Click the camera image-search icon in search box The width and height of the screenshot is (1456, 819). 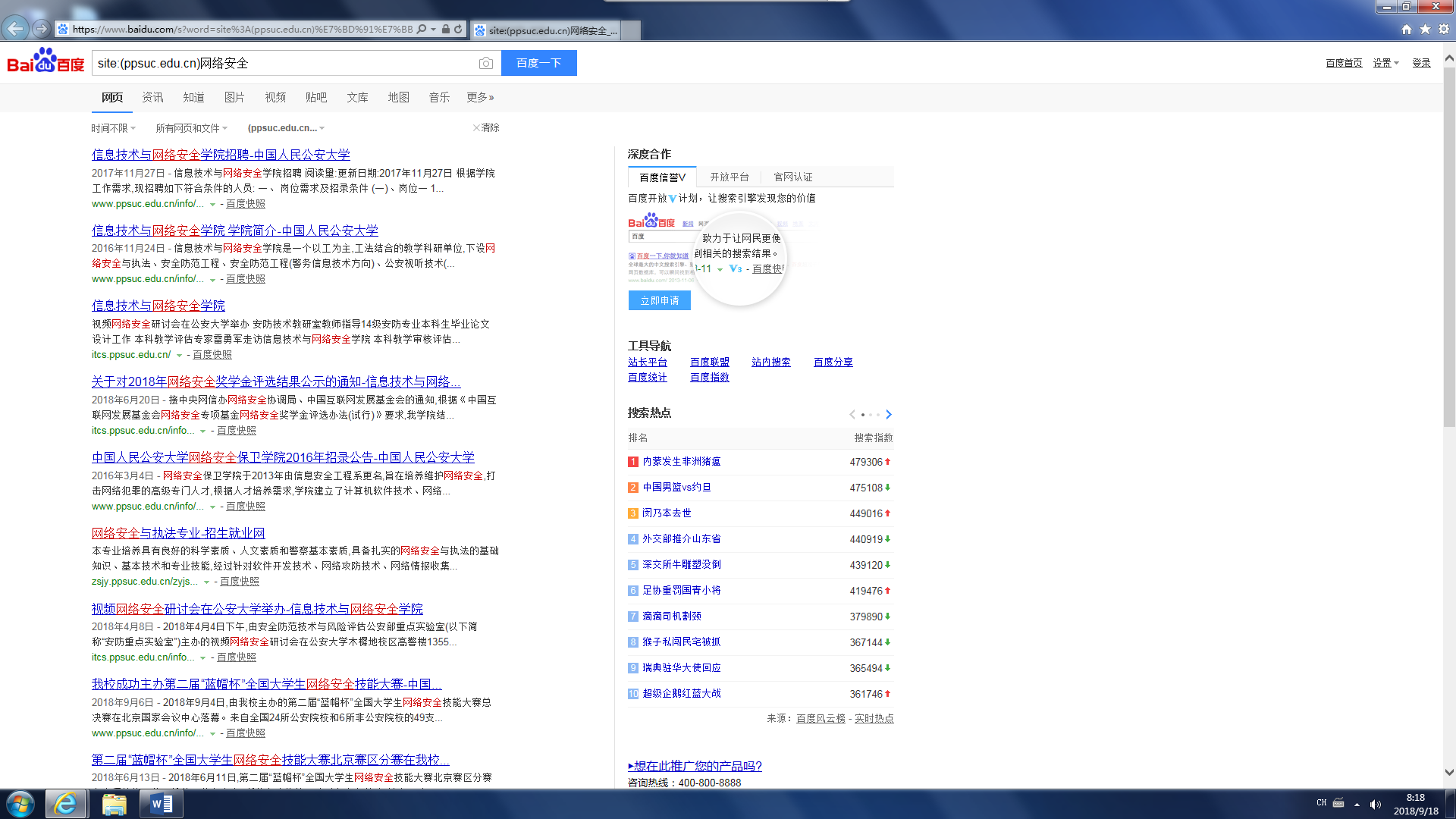click(486, 63)
